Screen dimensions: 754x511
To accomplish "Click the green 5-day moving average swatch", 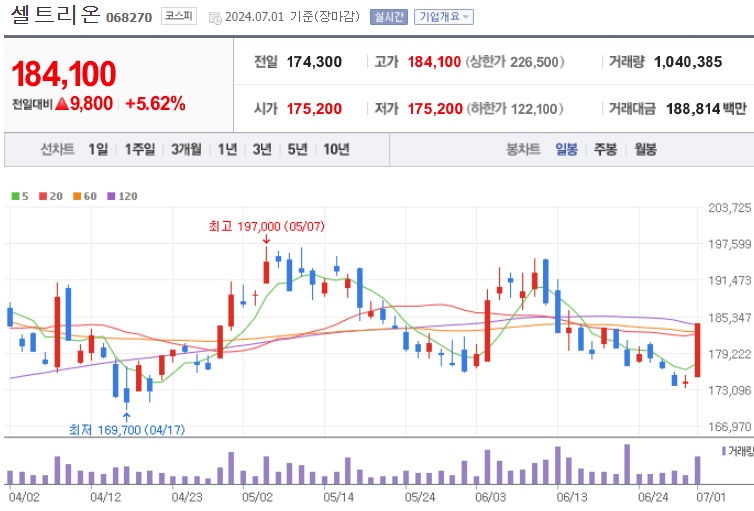I will [x=15, y=196].
